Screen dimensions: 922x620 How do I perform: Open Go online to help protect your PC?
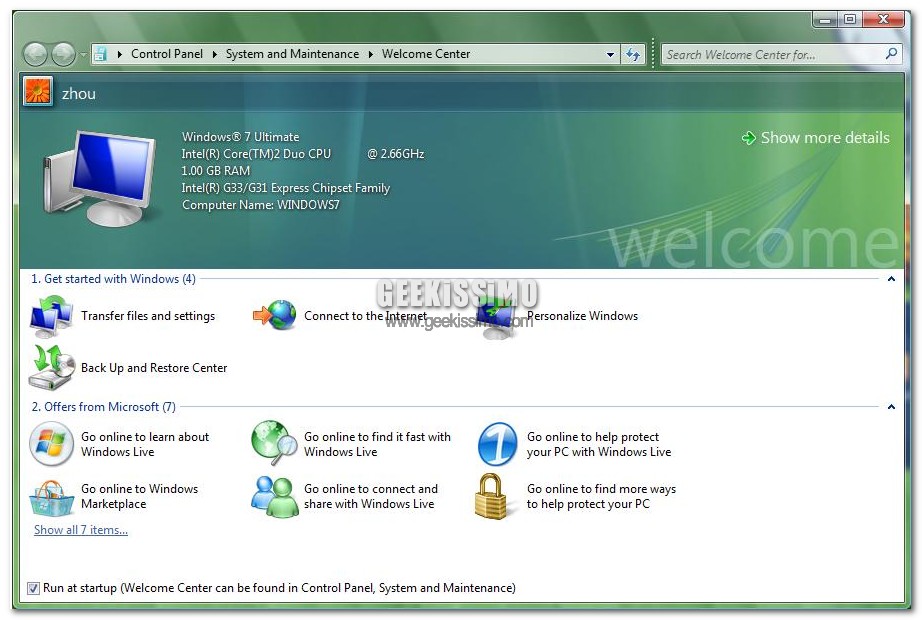tap(599, 444)
